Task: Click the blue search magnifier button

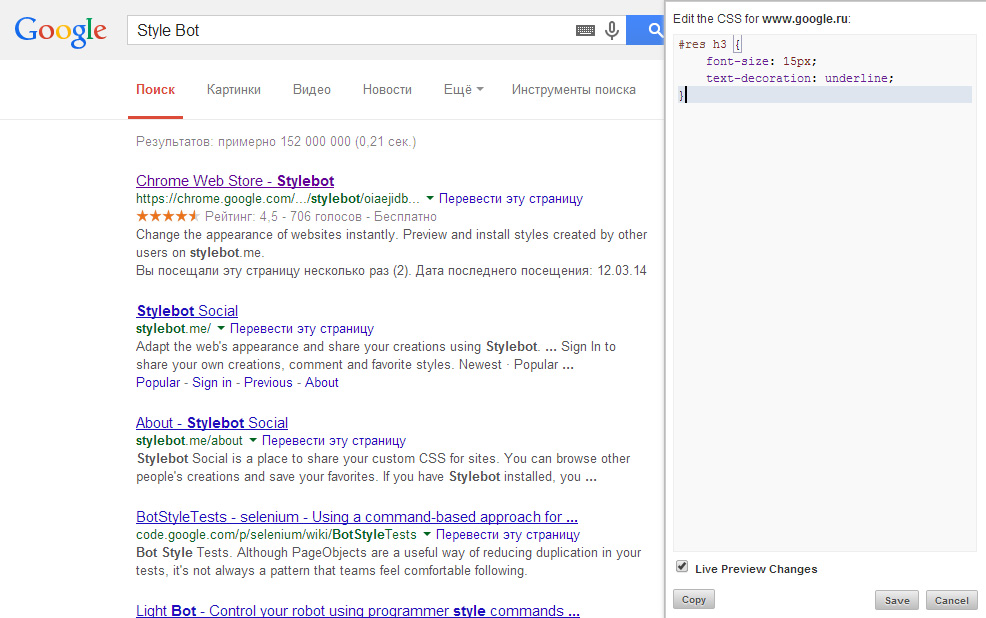Action: tap(646, 30)
